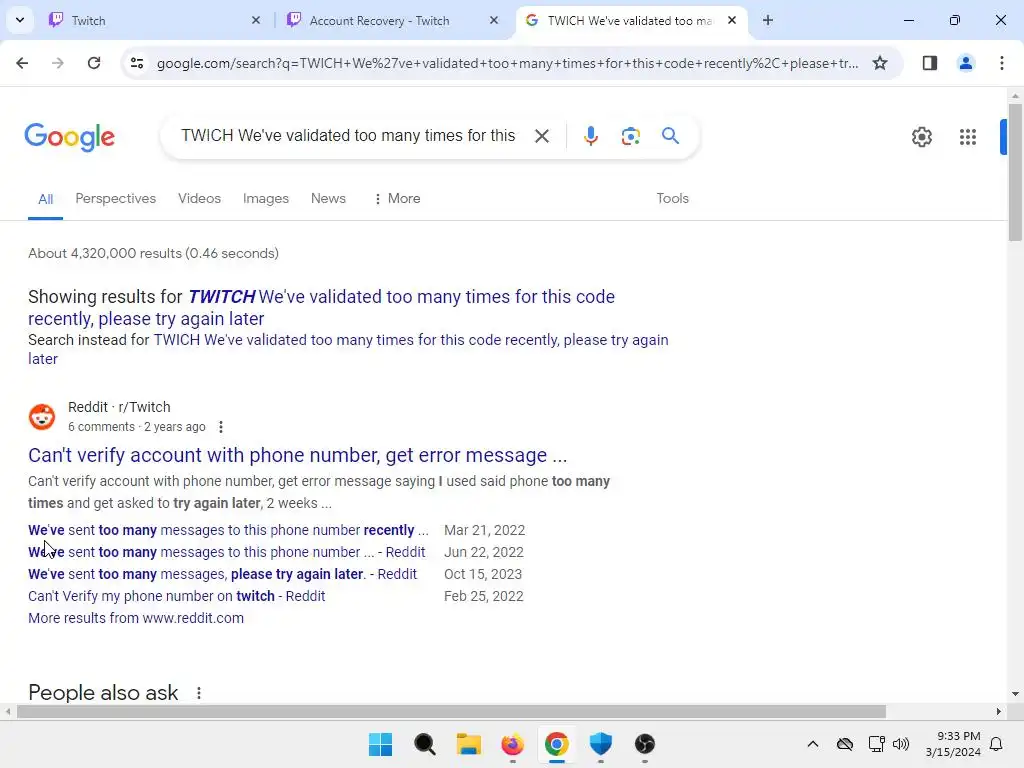Click inside the Google search field
The width and height of the screenshot is (1024, 768).
348,136
